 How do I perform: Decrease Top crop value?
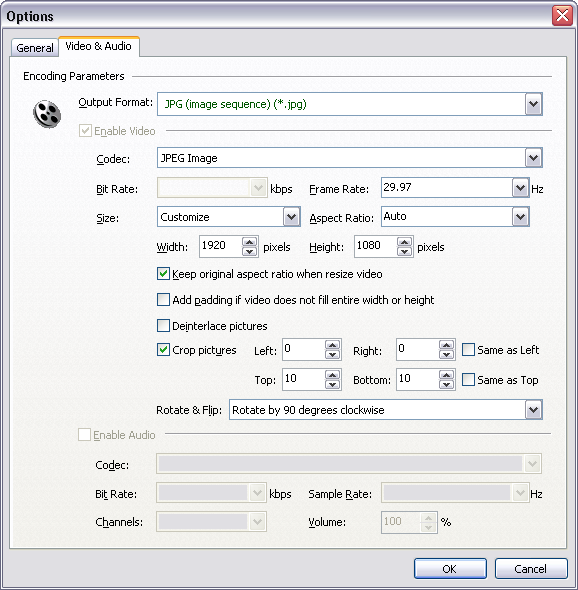333,384
